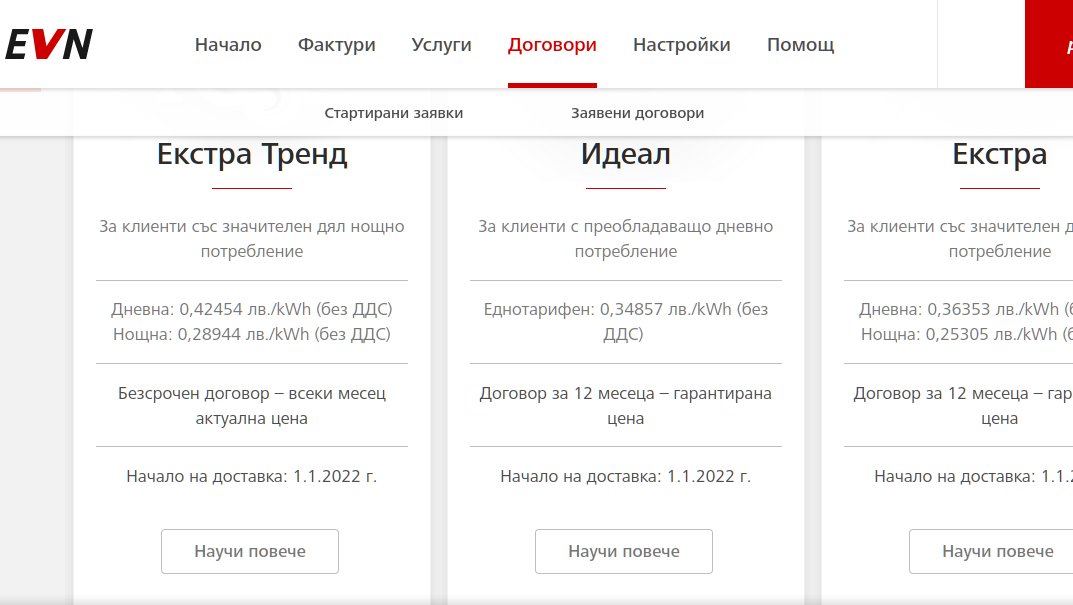Screen dimensions: 1073x605
Task: Open the Помощ menu item
Action: point(801,44)
